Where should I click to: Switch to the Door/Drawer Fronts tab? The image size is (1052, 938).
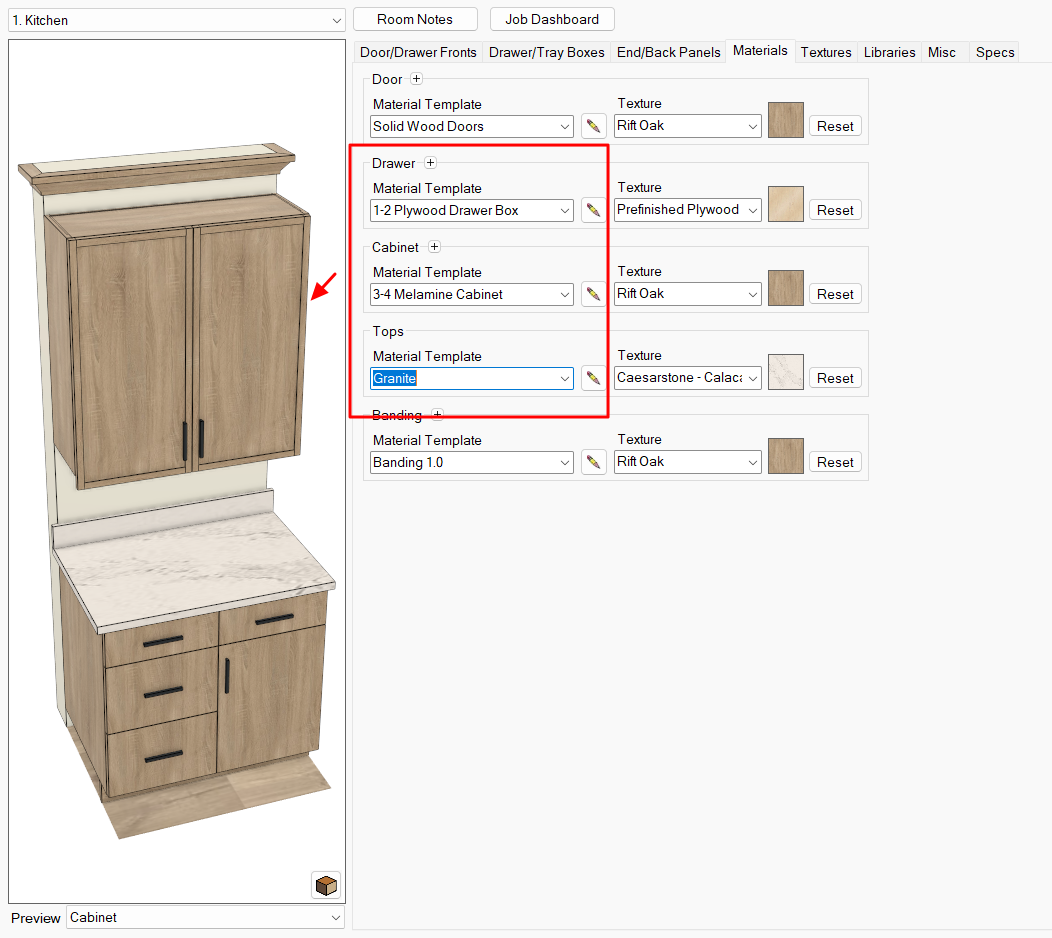418,52
